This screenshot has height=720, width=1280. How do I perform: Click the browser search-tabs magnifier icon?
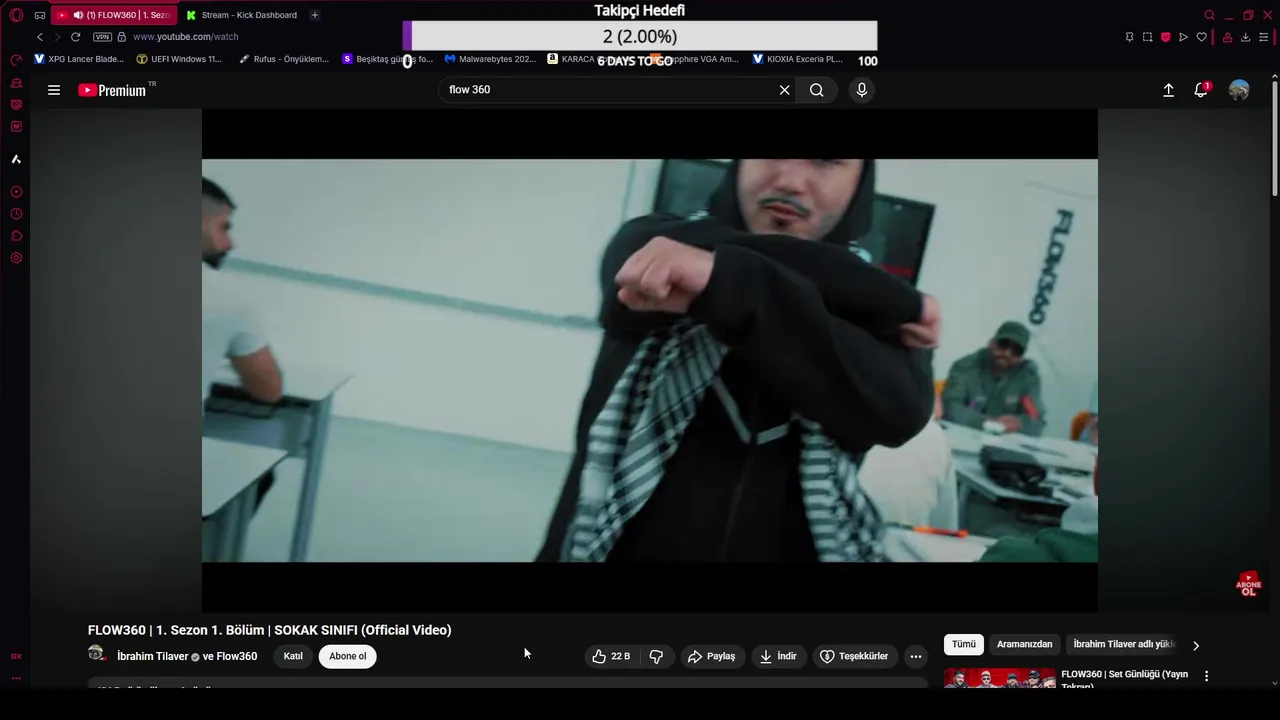click(x=1209, y=15)
